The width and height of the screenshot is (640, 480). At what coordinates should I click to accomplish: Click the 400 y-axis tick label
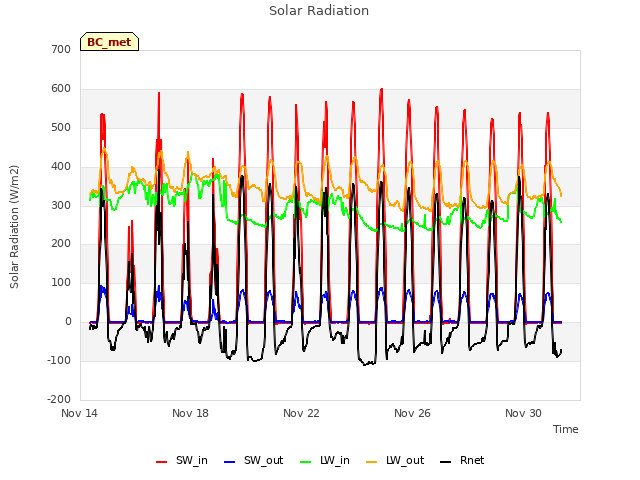point(61,167)
